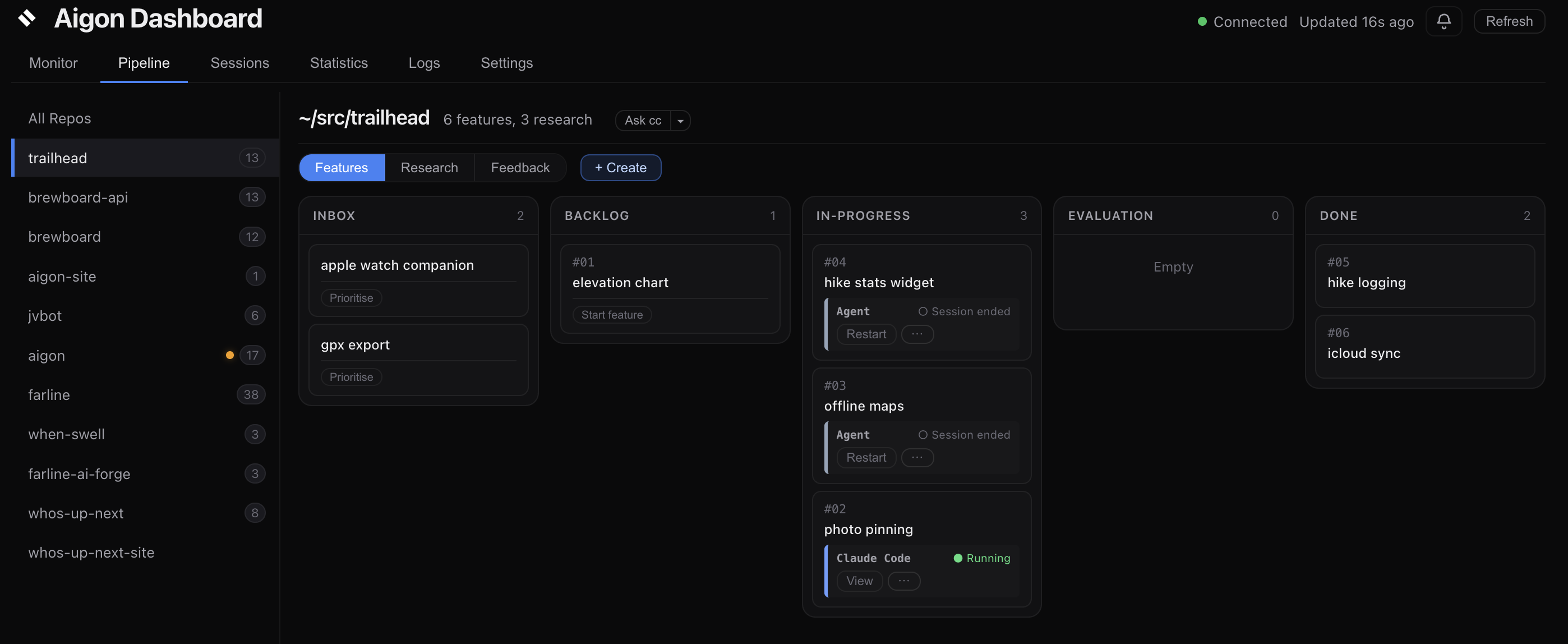The image size is (1568, 644).
Task: Switch to the Feedback view
Action: click(520, 167)
